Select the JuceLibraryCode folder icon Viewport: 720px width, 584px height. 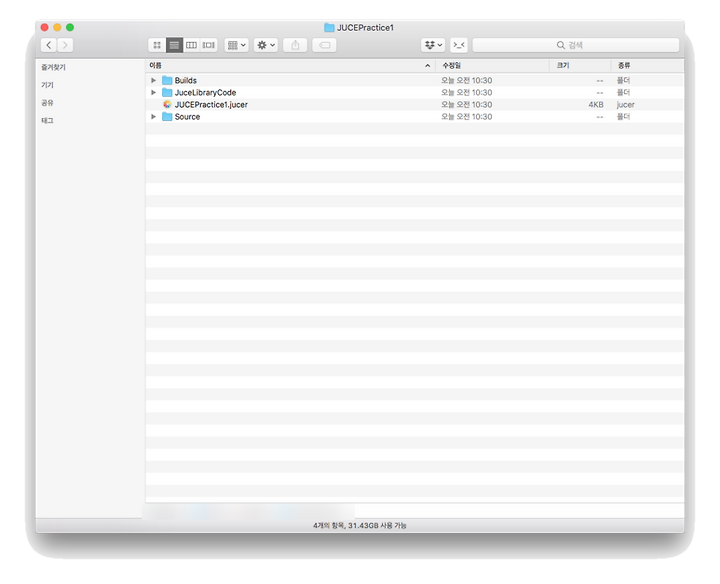(167, 92)
